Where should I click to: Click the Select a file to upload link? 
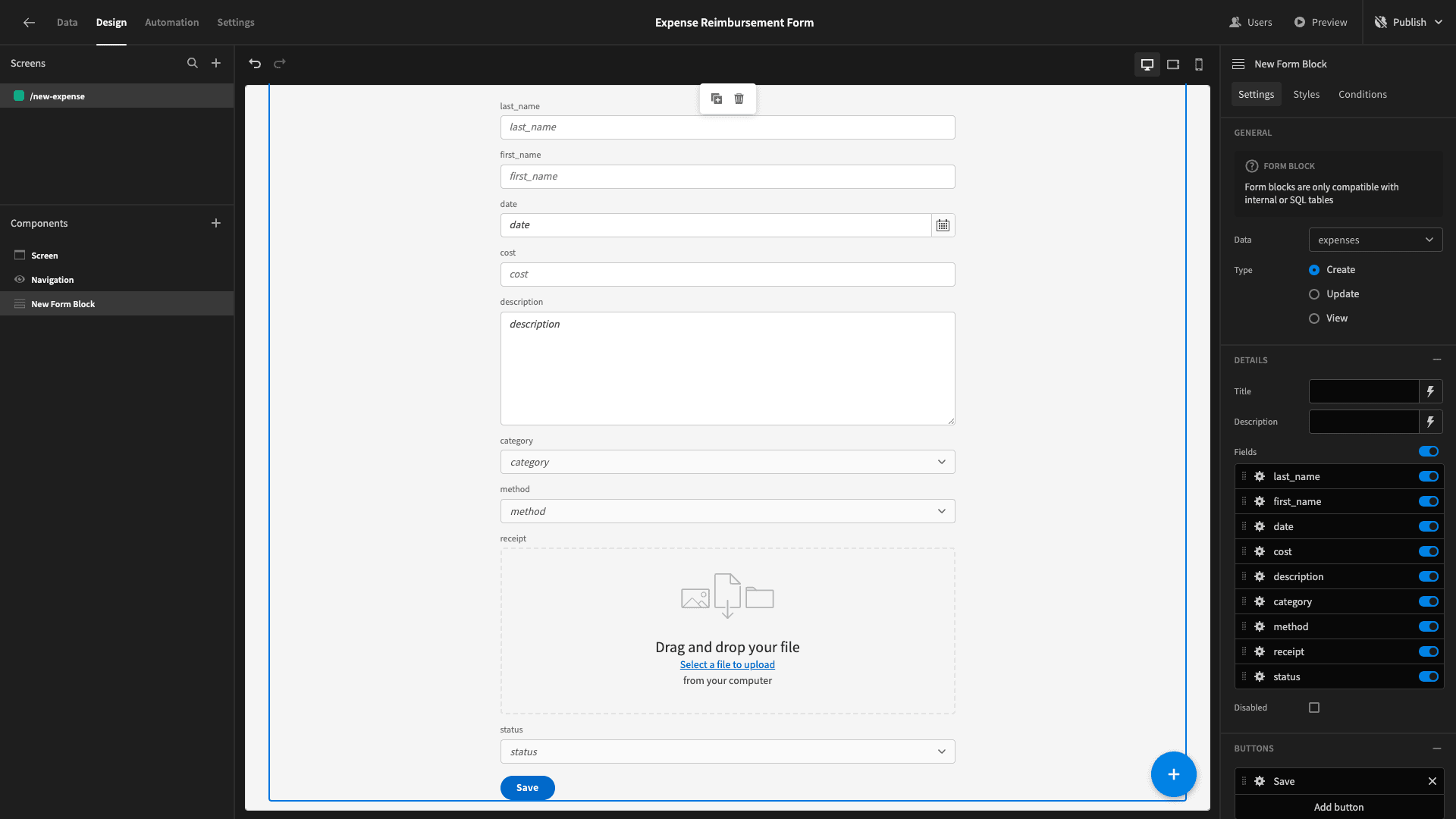tap(727, 664)
